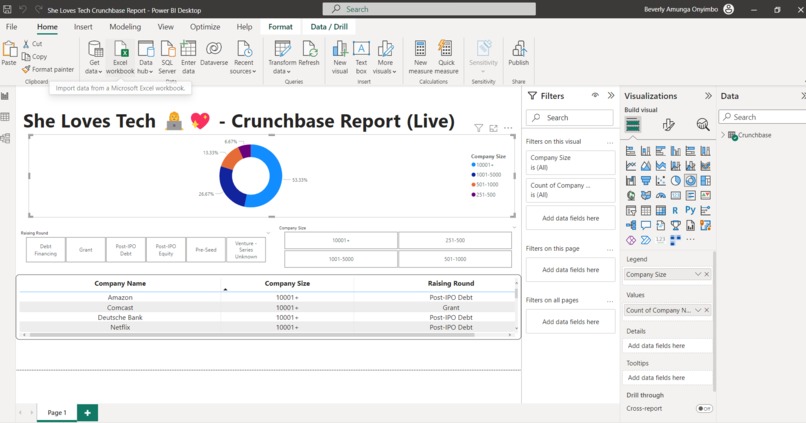
Task: Toggle the Debt Financing slicer button
Action: 46,250
